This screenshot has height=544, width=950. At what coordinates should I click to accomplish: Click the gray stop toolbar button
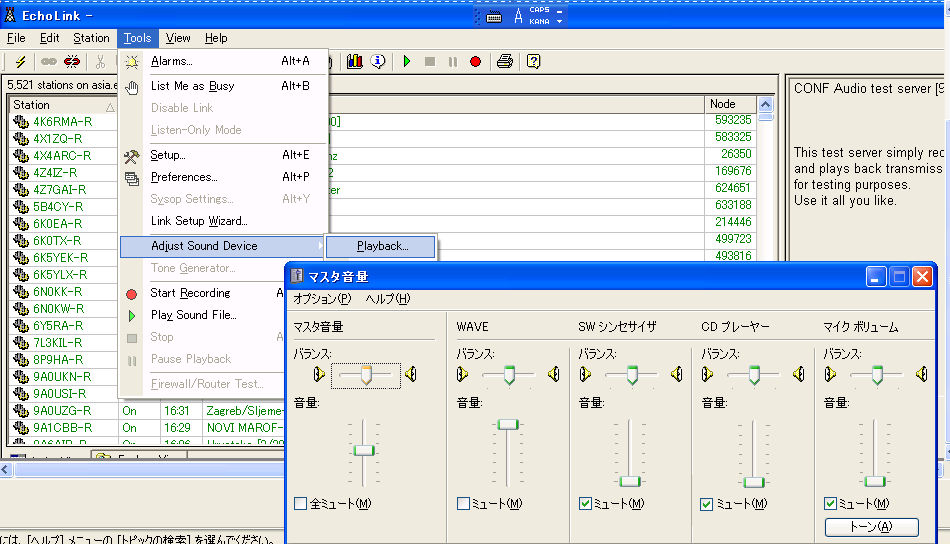coord(430,61)
